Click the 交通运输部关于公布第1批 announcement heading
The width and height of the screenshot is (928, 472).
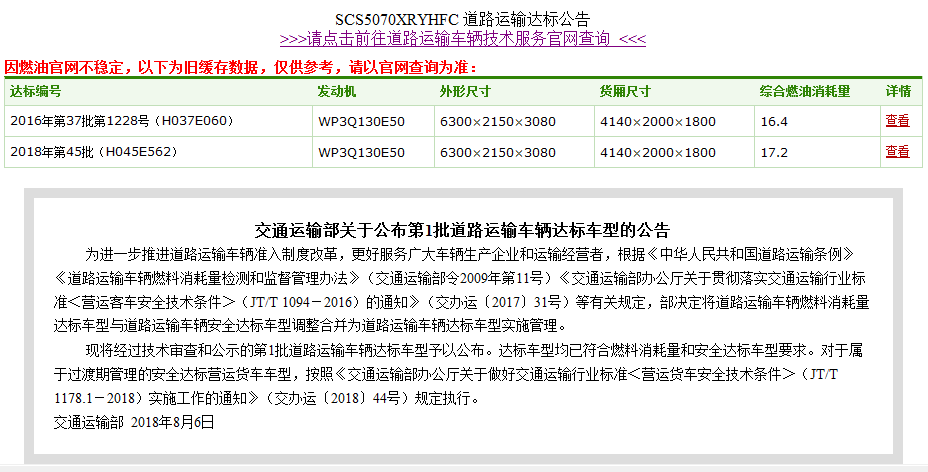(463, 229)
